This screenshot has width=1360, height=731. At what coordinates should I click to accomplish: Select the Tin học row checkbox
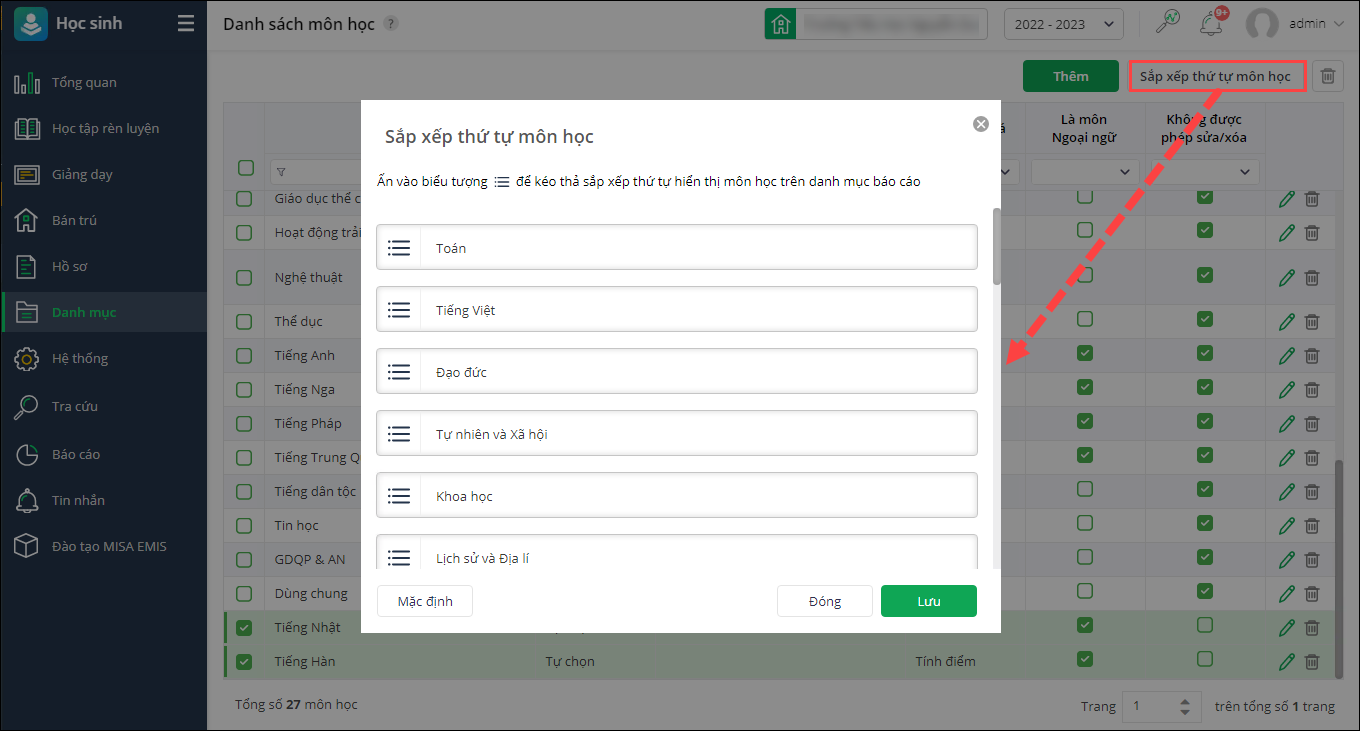[244, 526]
